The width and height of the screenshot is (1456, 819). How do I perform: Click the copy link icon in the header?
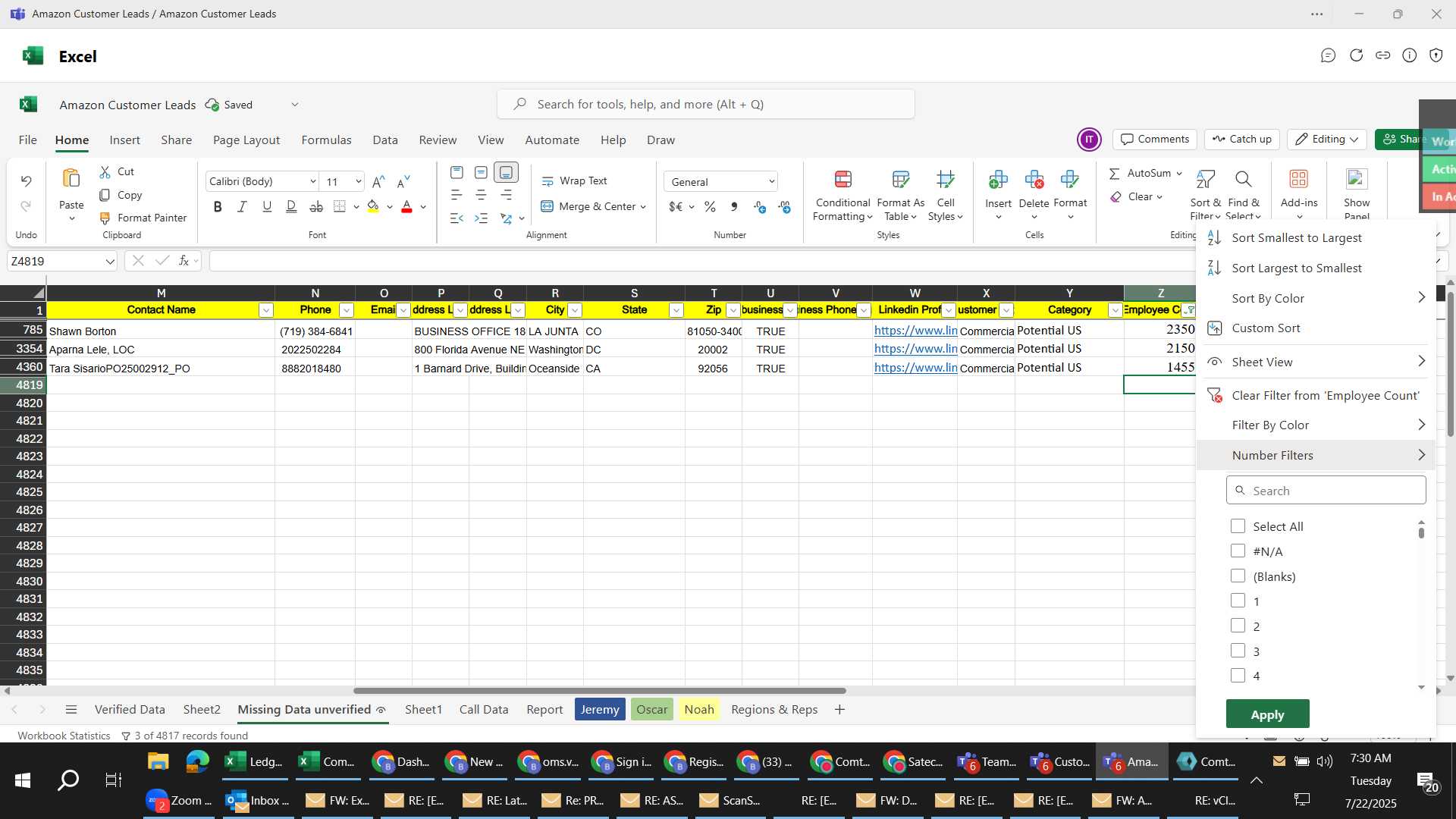pos(1383,55)
